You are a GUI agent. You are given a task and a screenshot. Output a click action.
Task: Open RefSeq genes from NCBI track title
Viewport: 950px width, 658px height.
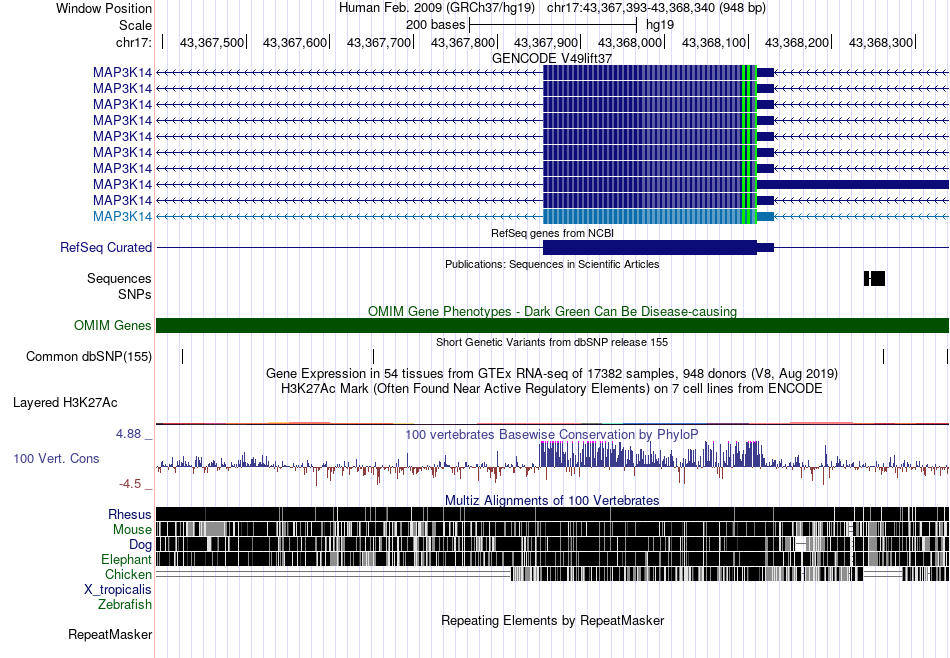(553, 233)
